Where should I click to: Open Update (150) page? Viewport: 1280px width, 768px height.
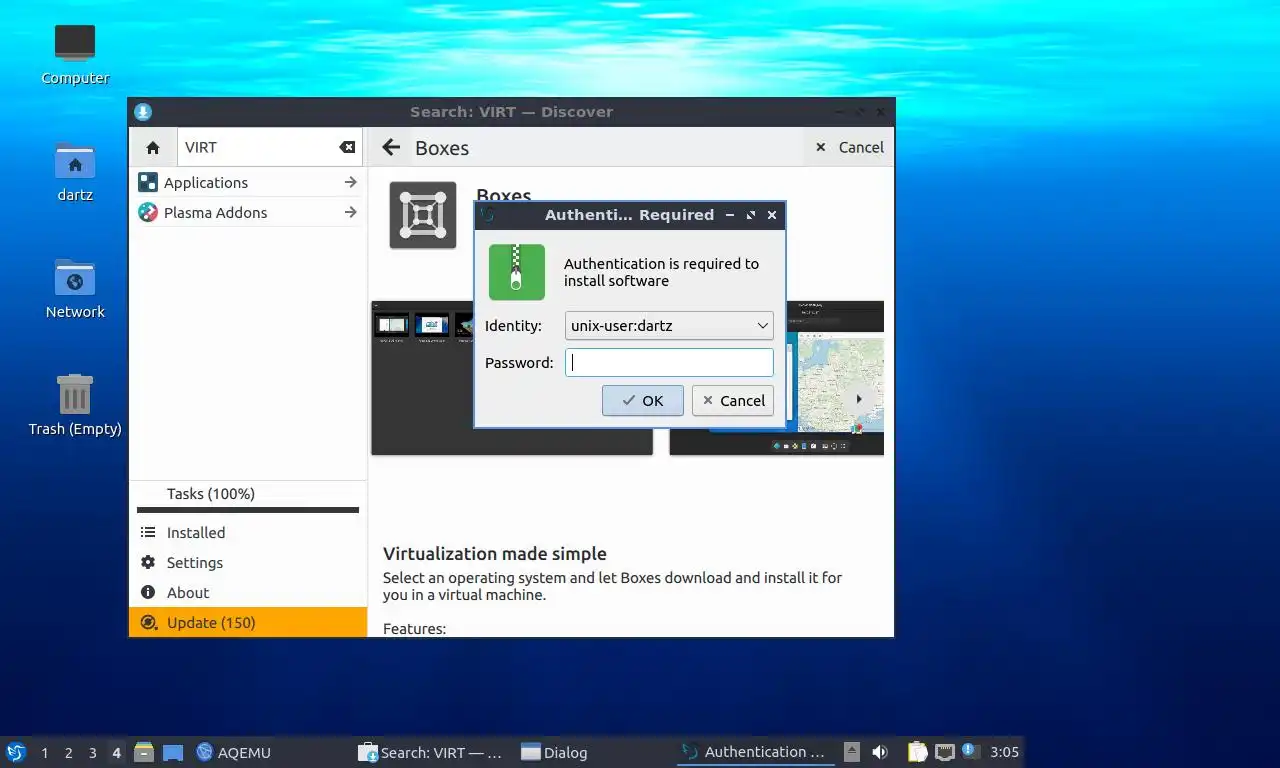pyautogui.click(x=248, y=622)
